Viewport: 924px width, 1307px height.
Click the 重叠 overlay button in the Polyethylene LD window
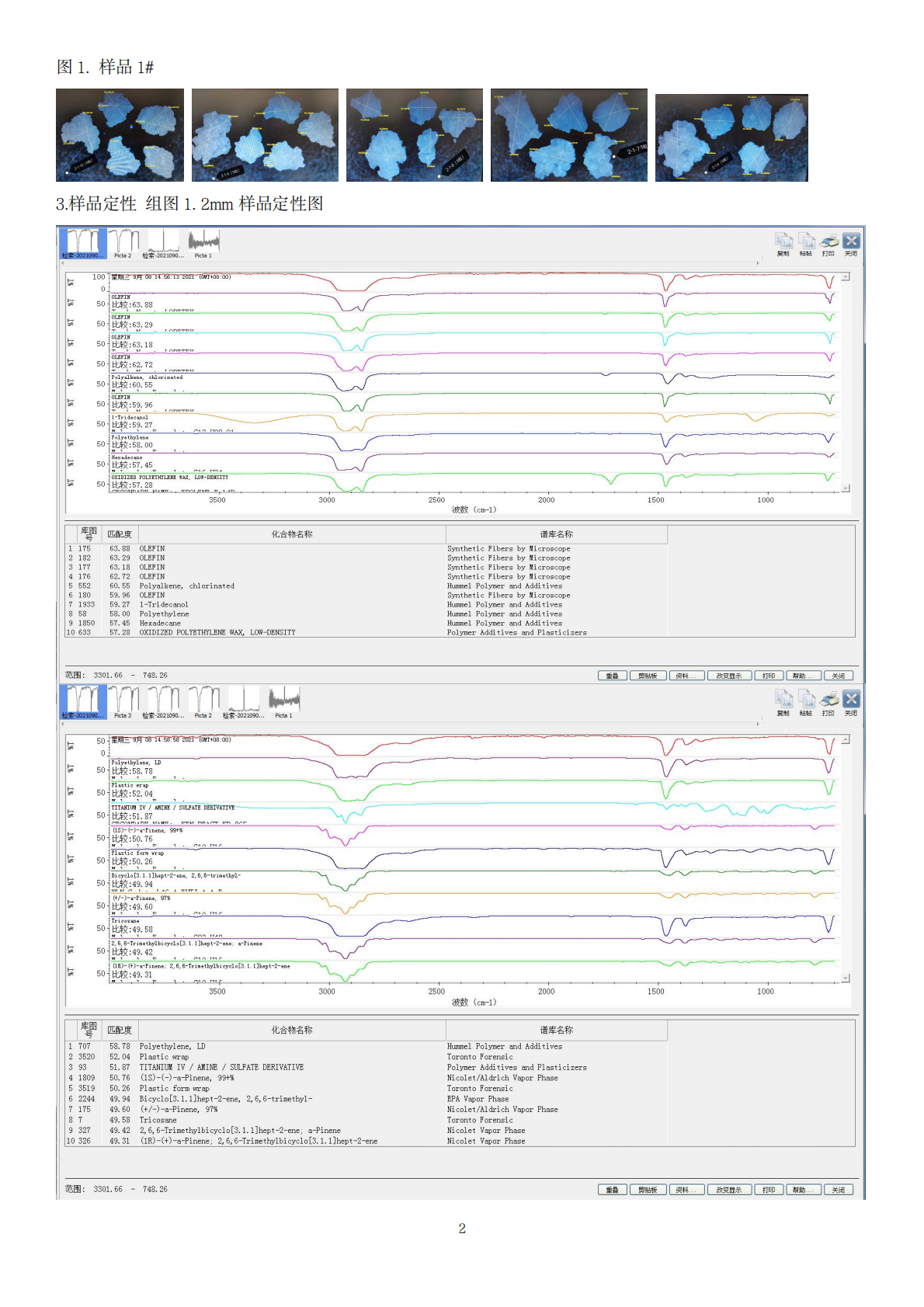click(613, 1190)
